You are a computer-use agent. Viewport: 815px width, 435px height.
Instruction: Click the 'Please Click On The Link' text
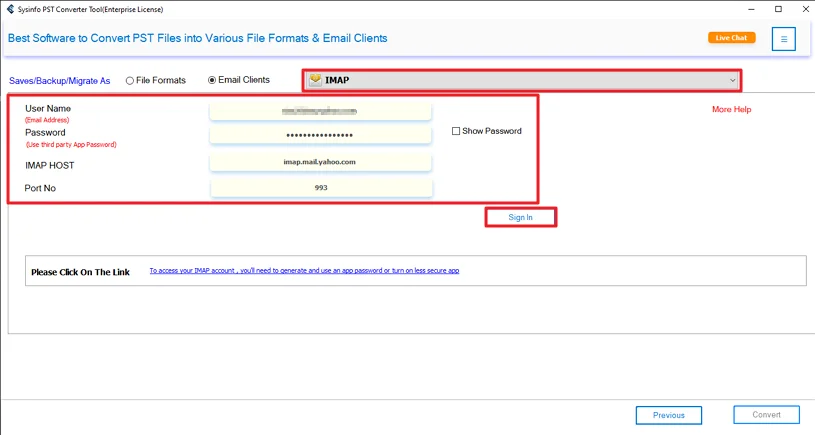point(81,272)
